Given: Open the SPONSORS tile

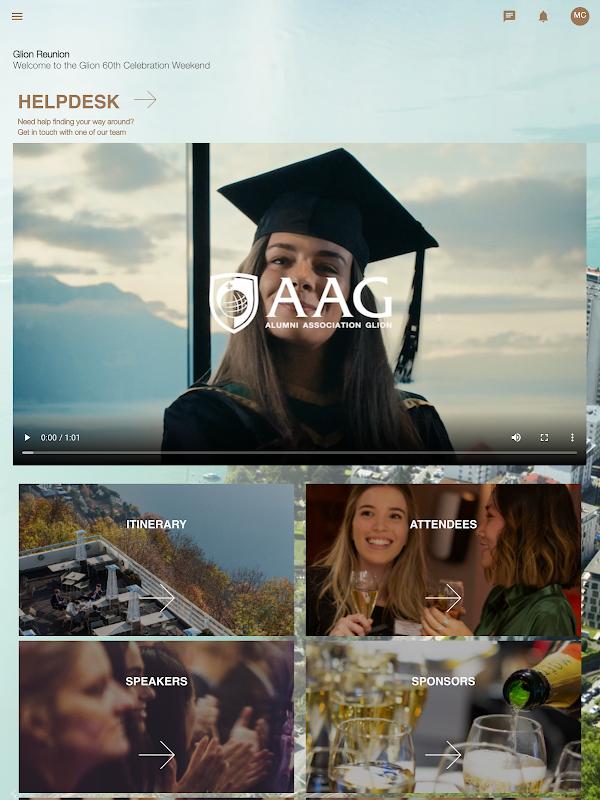Looking at the screenshot, I should (443, 717).
